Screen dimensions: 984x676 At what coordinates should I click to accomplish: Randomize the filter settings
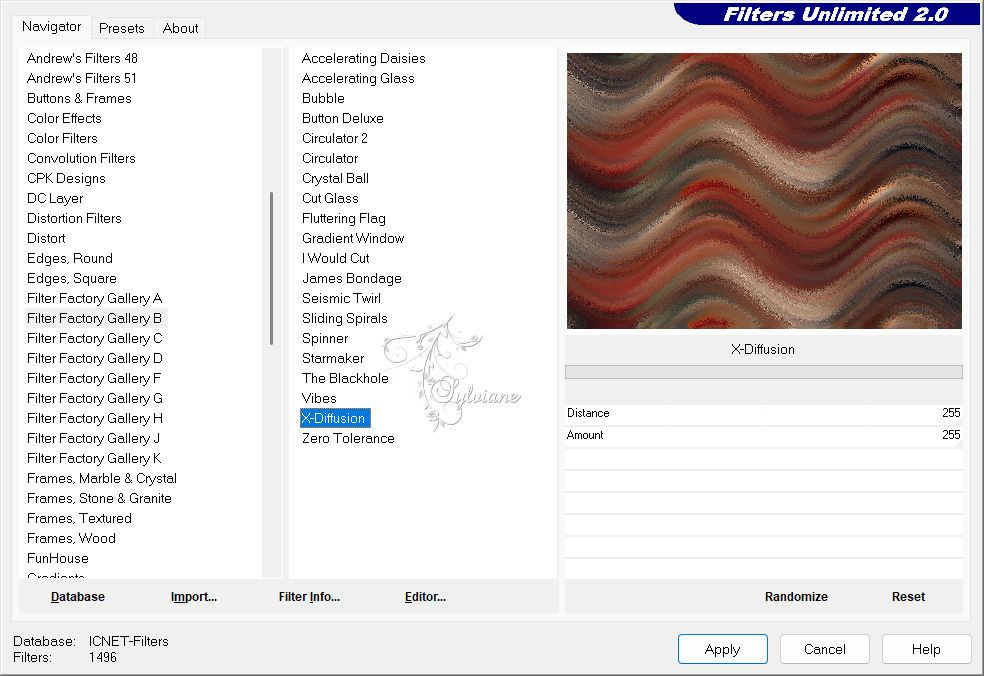click(796, 597)
